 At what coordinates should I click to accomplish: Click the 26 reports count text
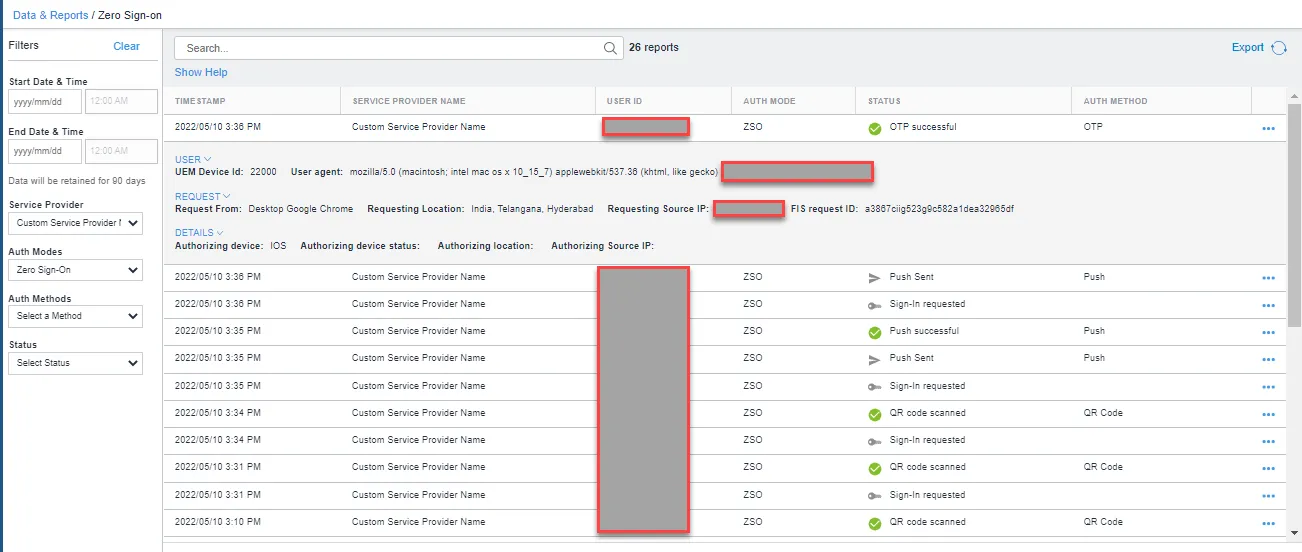click(654, 47)
